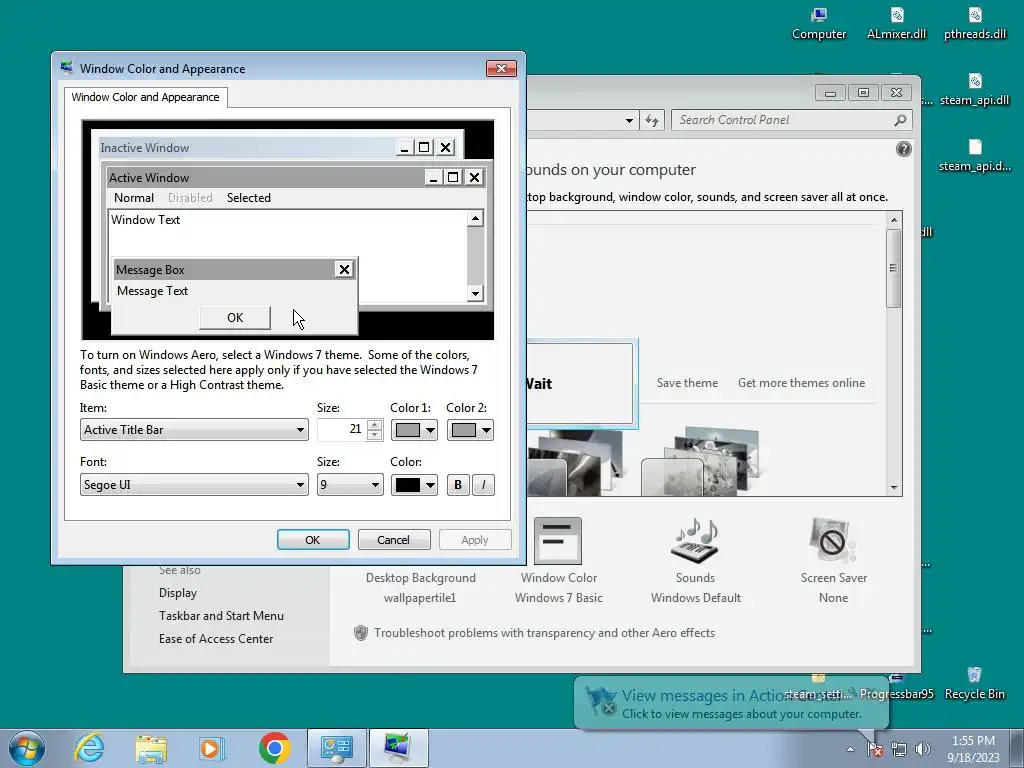The image size is (1024, 768).
Task: Open Screen Saver settings icon
Action: pyautogui.click(x=833, y=541)
